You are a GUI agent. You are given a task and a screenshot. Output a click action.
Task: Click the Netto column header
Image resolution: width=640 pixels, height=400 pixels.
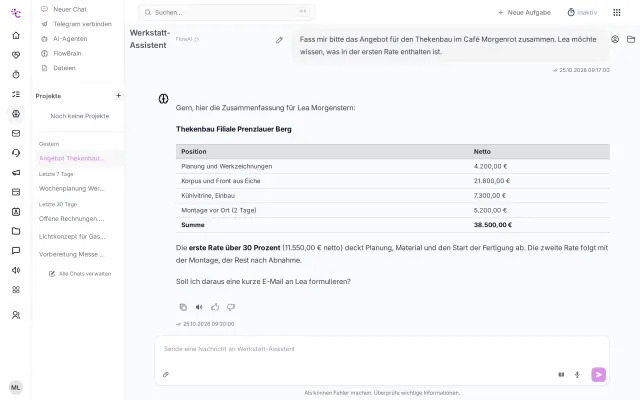[482, 151]
